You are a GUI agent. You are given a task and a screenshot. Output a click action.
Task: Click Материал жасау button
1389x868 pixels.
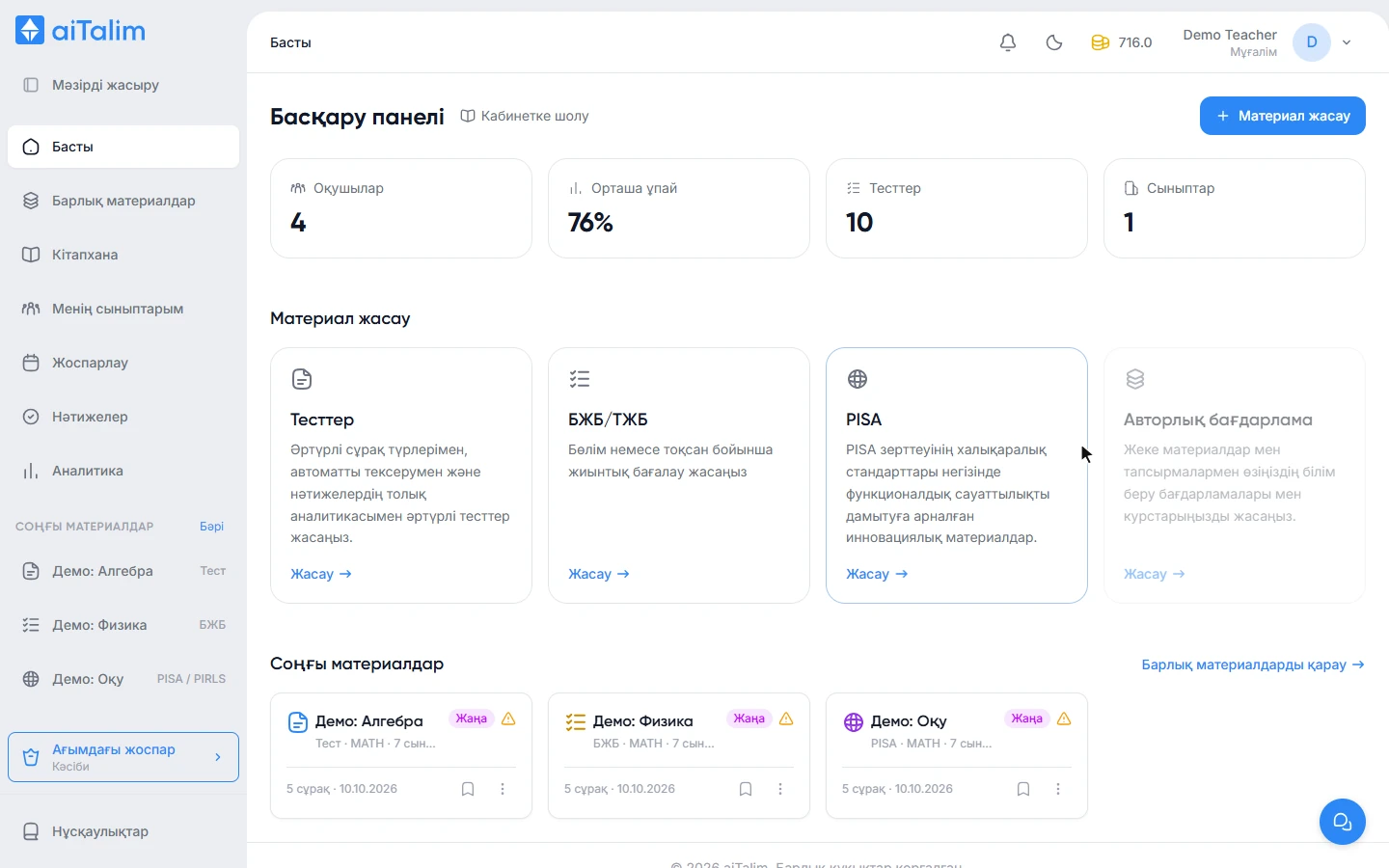(x=1283, y=116)
